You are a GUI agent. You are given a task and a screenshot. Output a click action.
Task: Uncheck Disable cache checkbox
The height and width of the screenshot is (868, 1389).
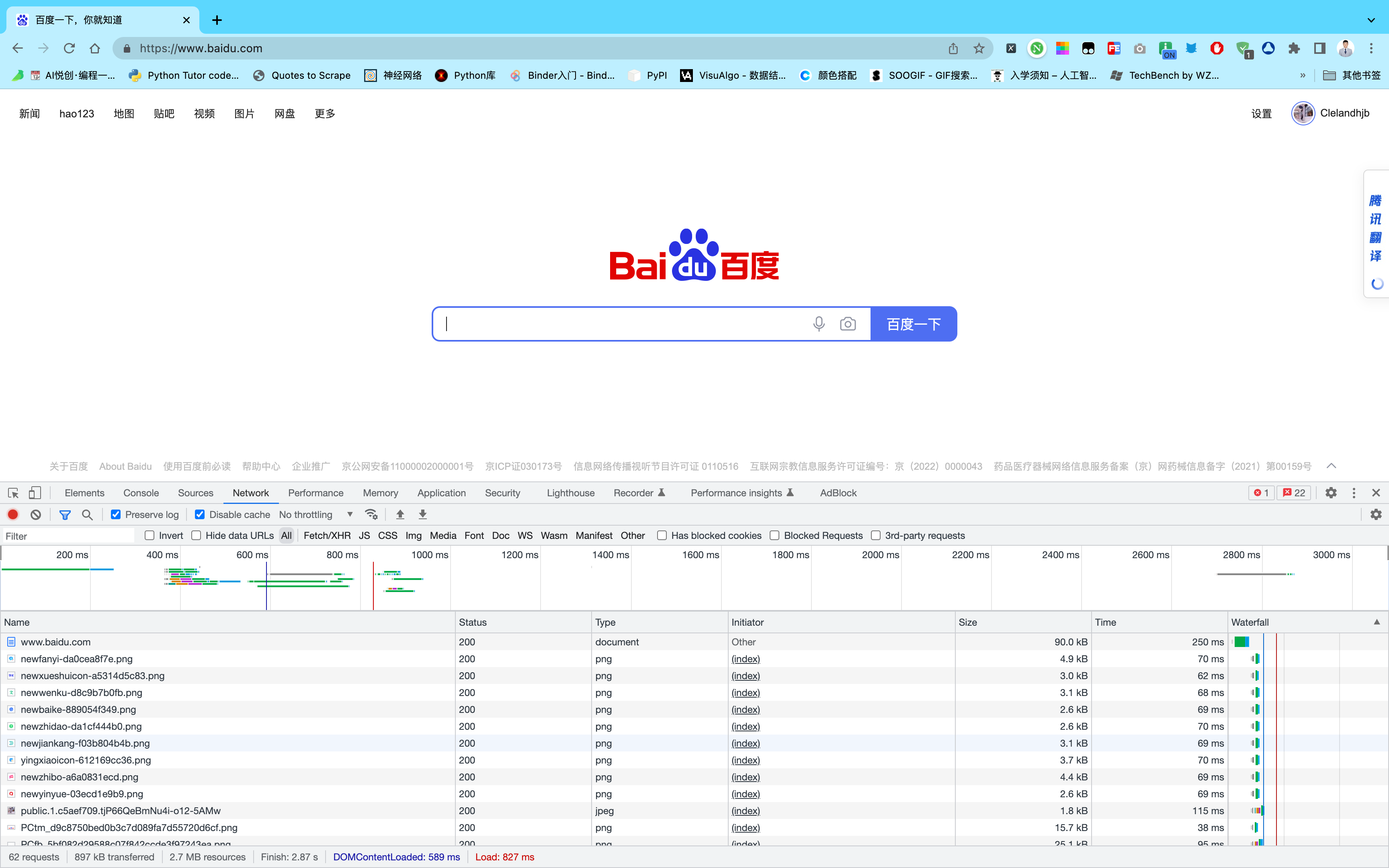[200, 514]
